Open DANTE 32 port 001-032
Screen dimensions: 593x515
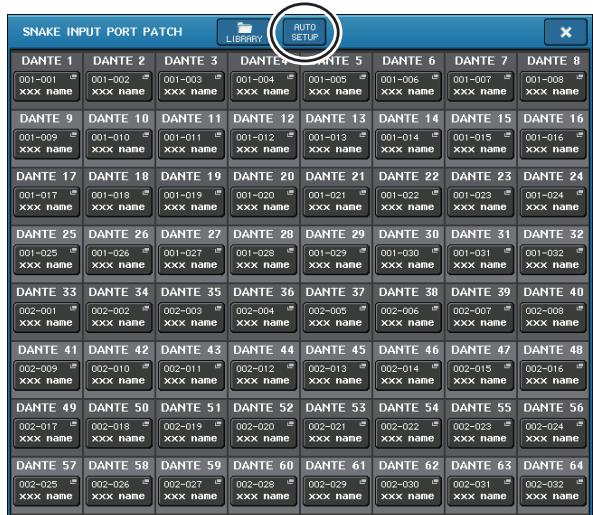click(553, 260)
